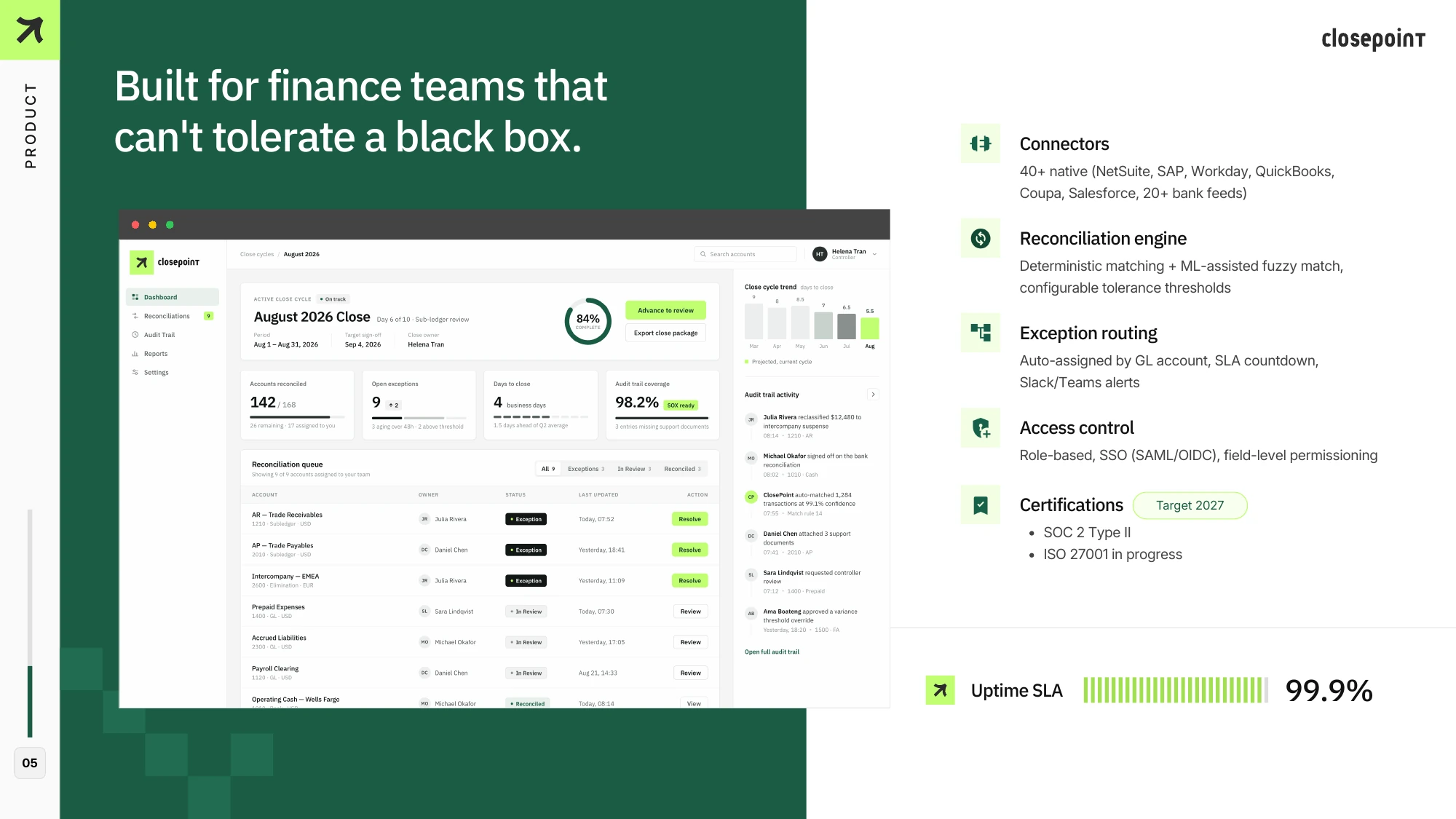The height and width of the screenshot is (819, 1456).
Task: Click the slide number 05 box
Action: pos(30,763)
